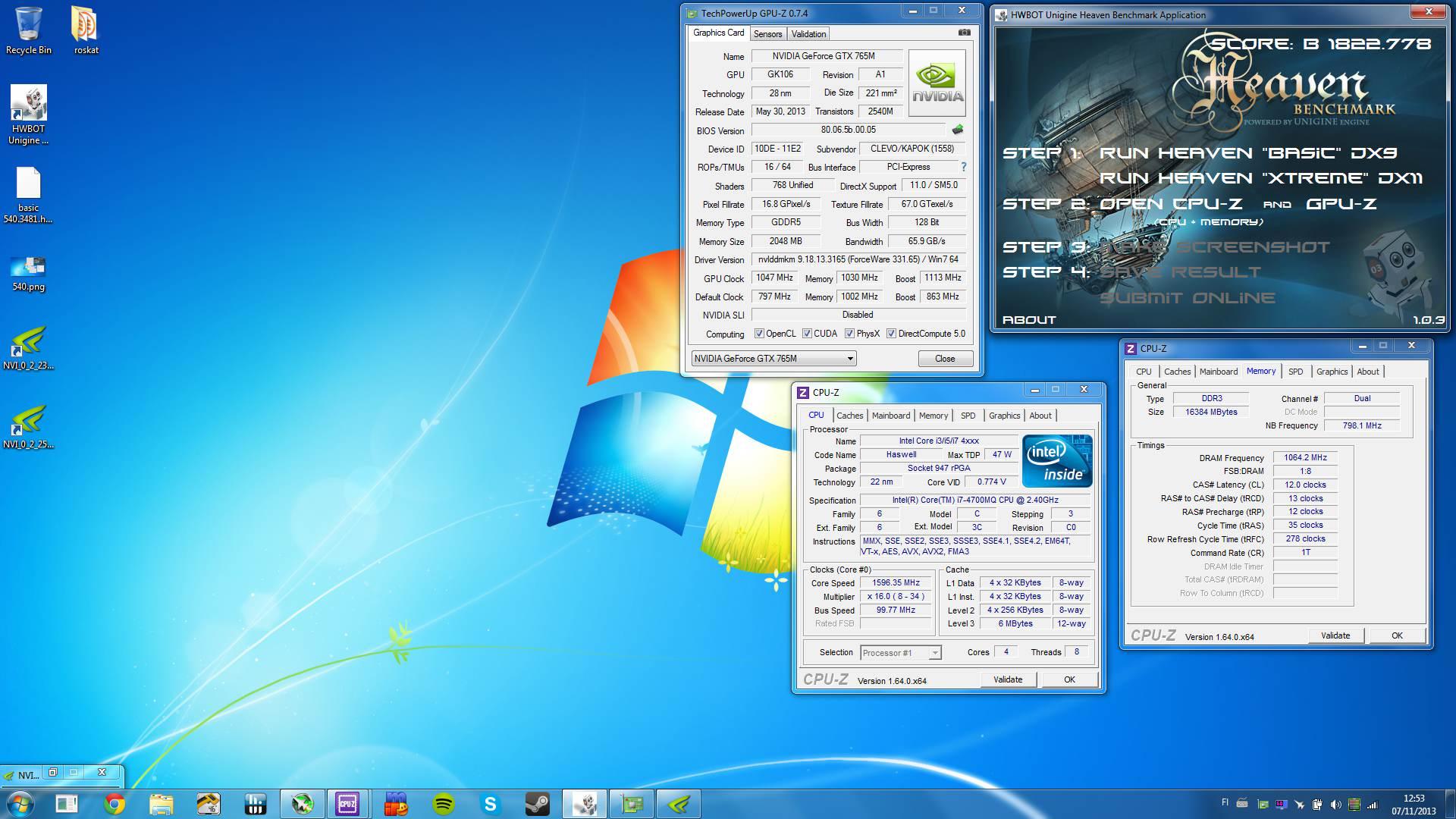The width and height of the screenshot is (1456, 819).
Task: Click the FI language indicator in tray
Action: coord(1225,802)
